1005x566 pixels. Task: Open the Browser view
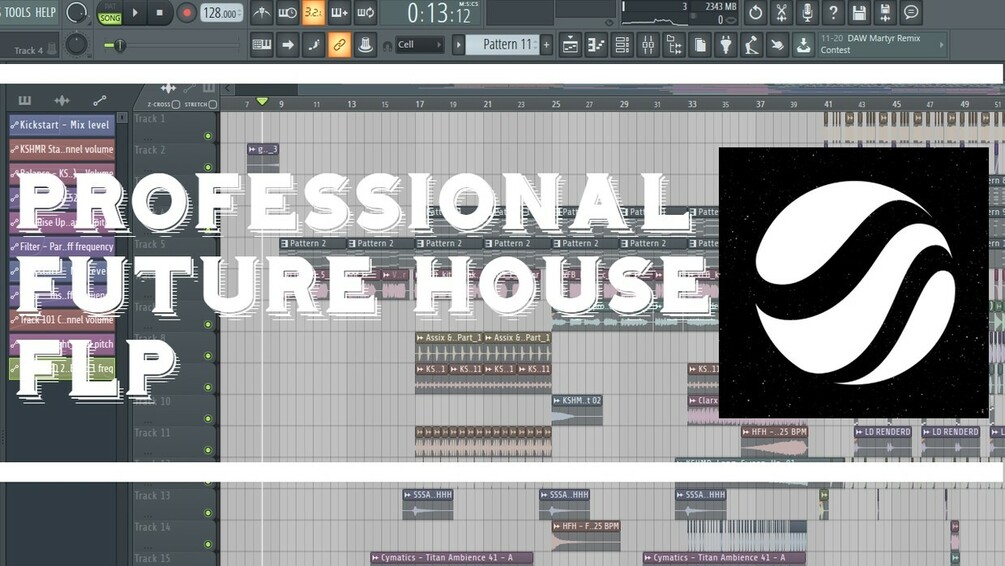674,45
